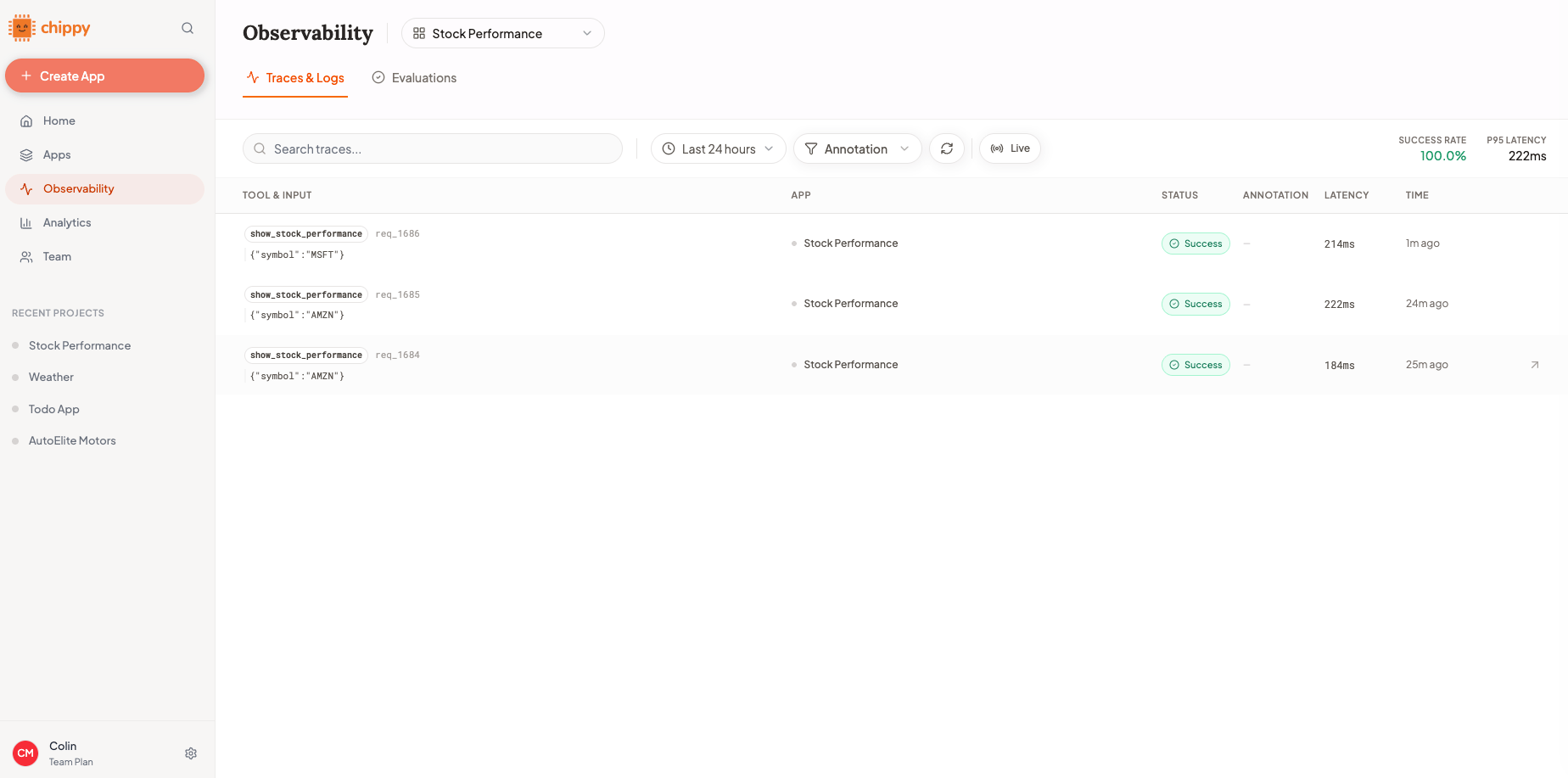Screen dimensions: 1568x778
Task: Switch to Traces & Logs tab
Action: (x=295, y=78)
